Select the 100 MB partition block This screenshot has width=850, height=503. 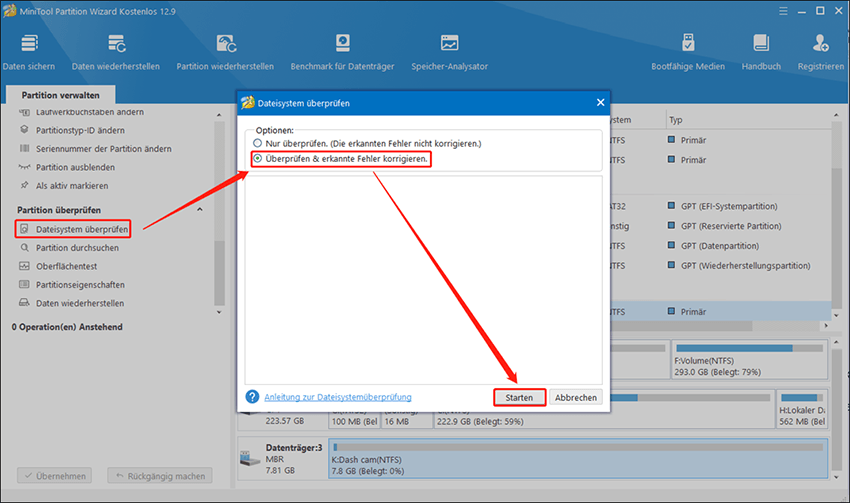(x=355, y=421)
